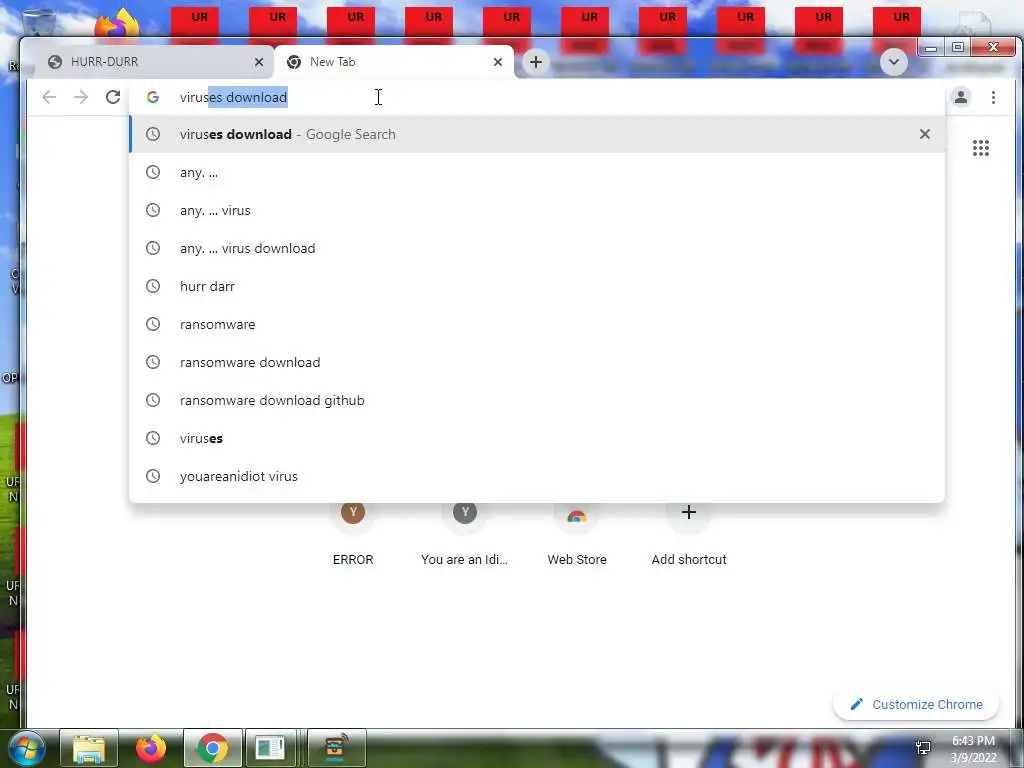Screen dimensions: 1024x768
Task: Click Customize Chrome button
Action: [x=916, y=704]
